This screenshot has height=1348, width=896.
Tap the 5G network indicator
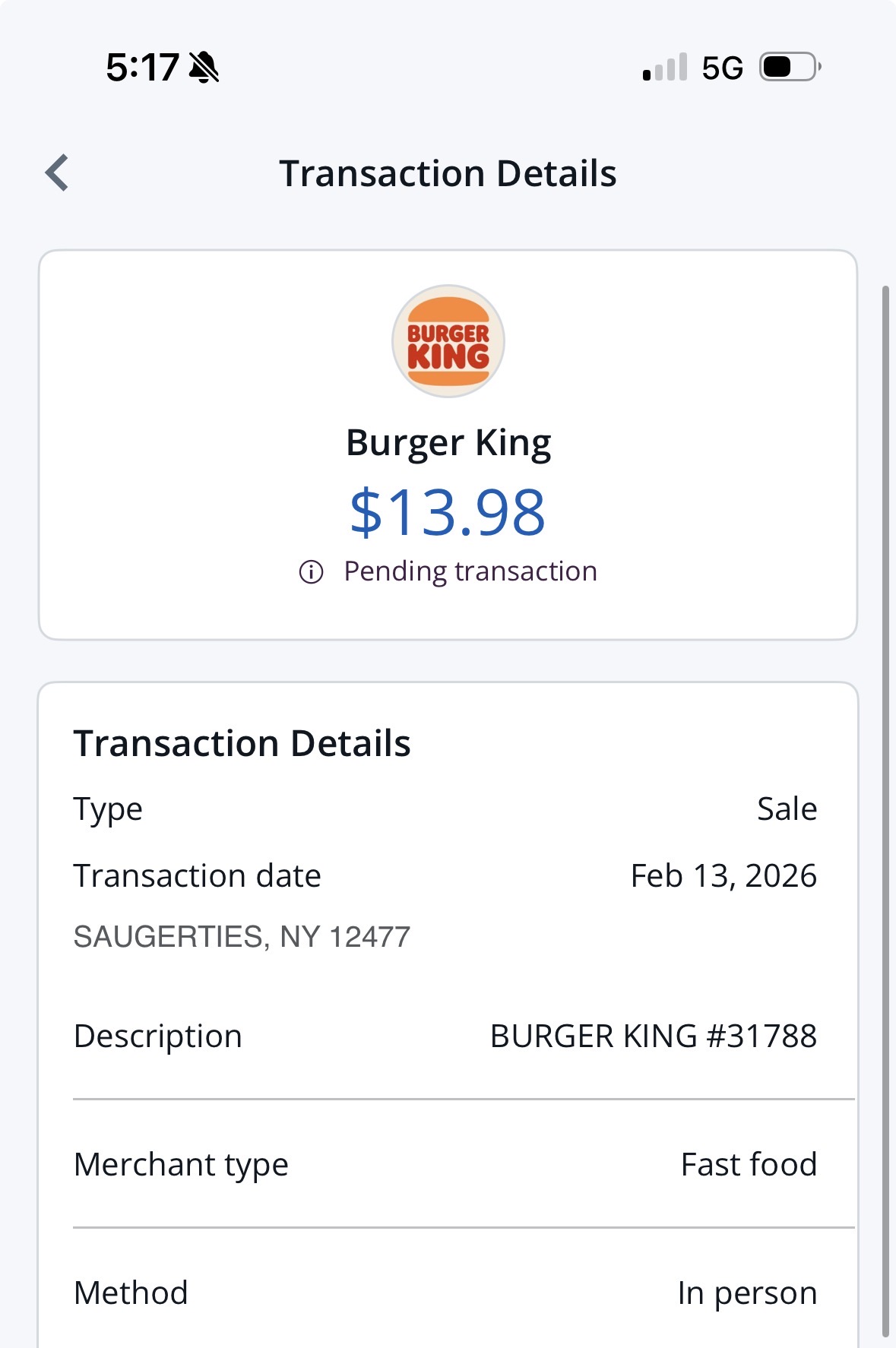(x=722, y=68)
